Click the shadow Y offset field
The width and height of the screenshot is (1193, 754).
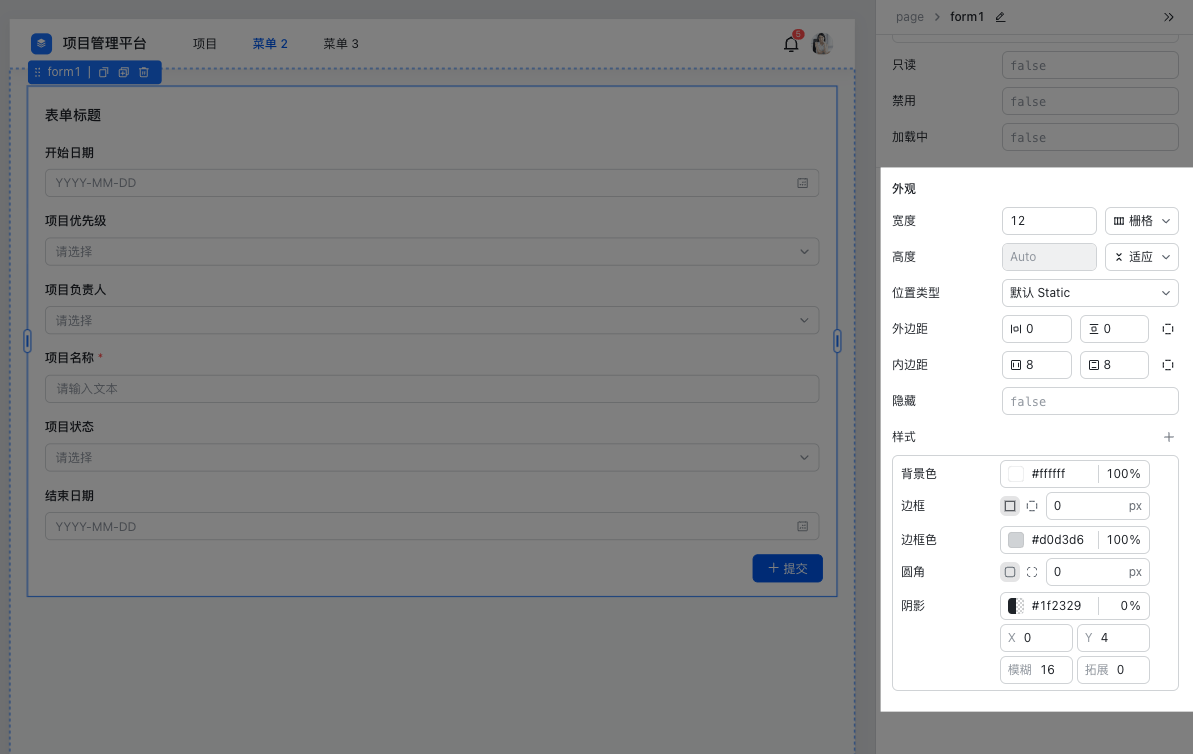pos(1113,638)
